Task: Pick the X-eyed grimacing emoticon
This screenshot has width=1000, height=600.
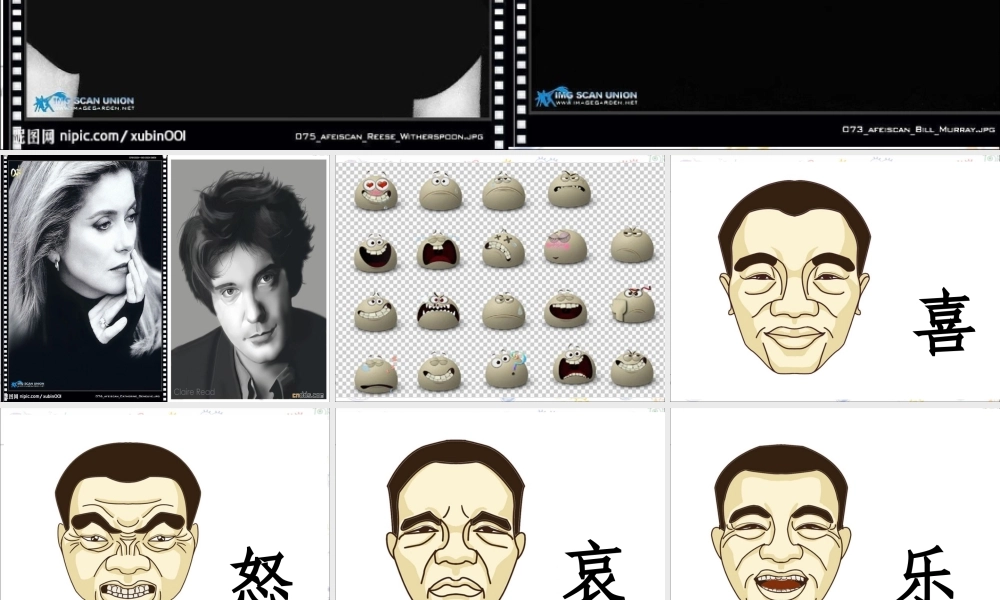Action: [503, 250]
